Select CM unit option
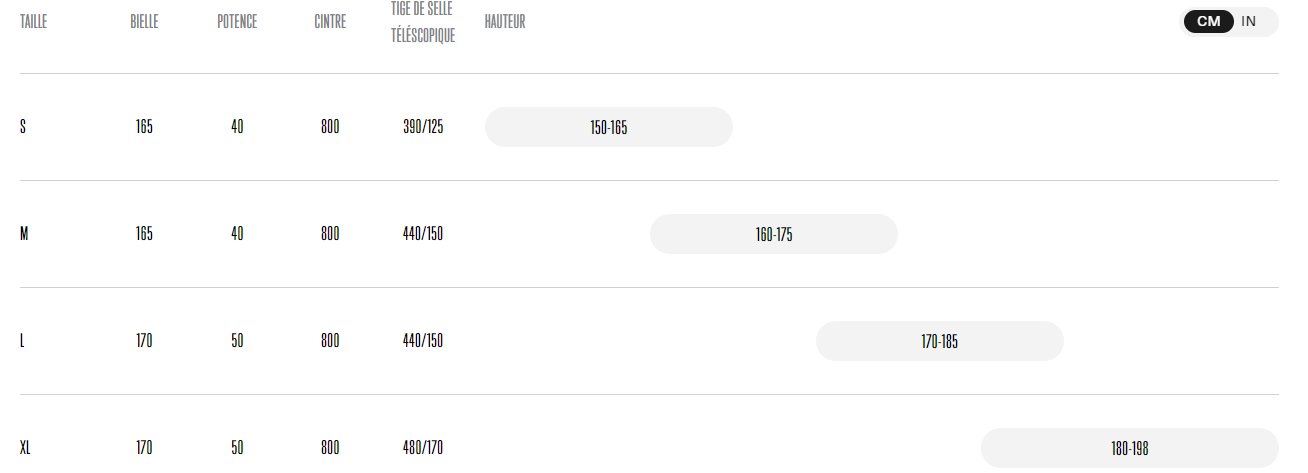Image resolution: width=1308 pixels, height=473 pixels. click(1209, 22)
